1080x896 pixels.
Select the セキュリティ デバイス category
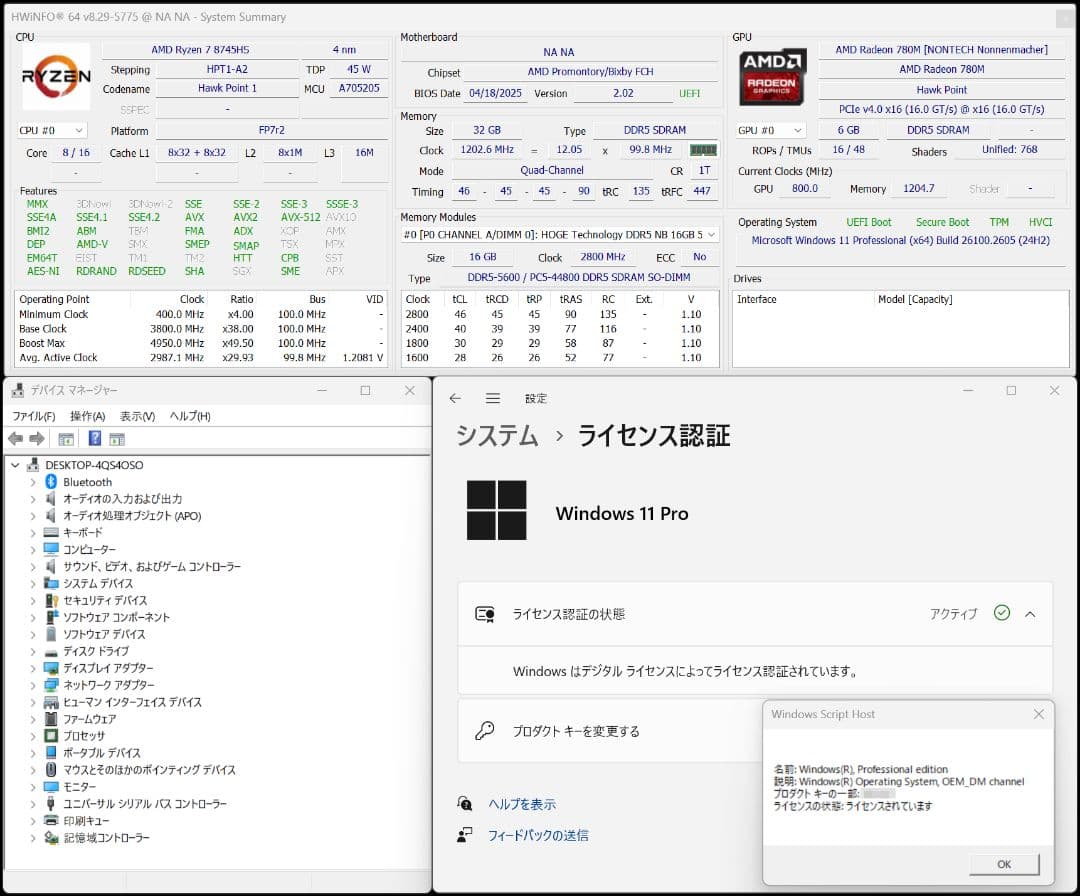[x=105, y=601]
